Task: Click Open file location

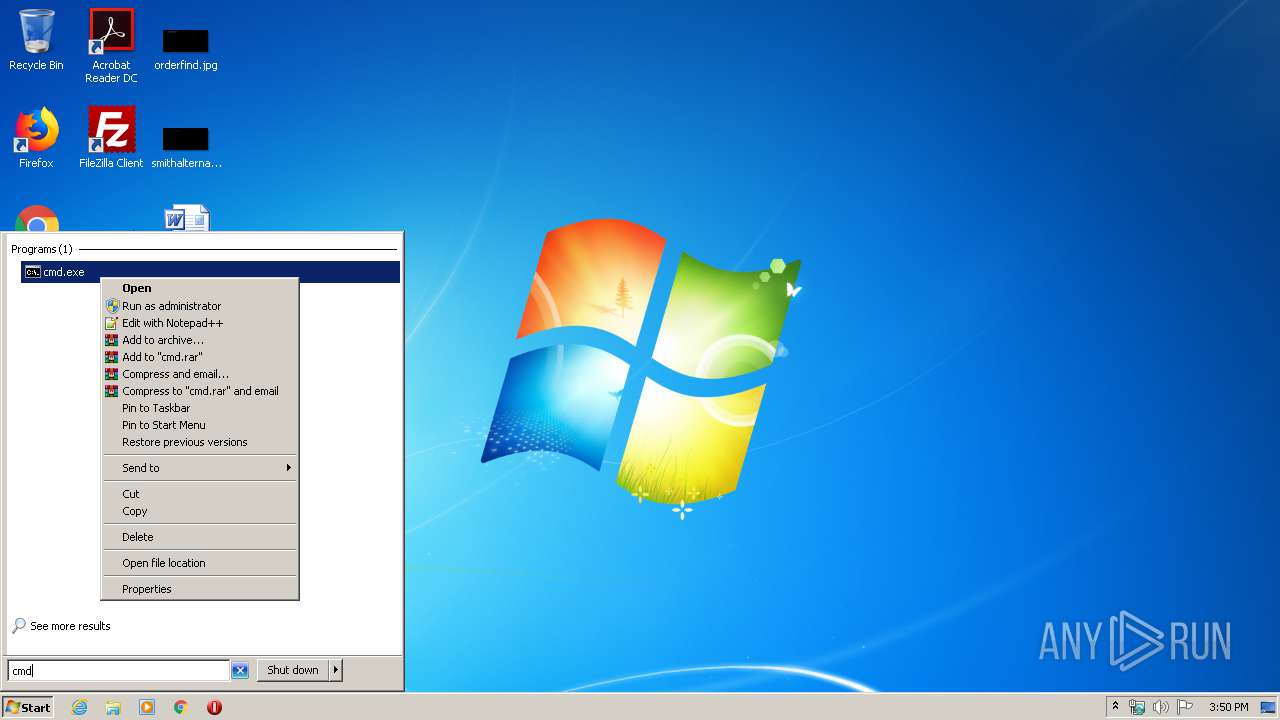Action: pyautogui.click(x=200, y=563)
